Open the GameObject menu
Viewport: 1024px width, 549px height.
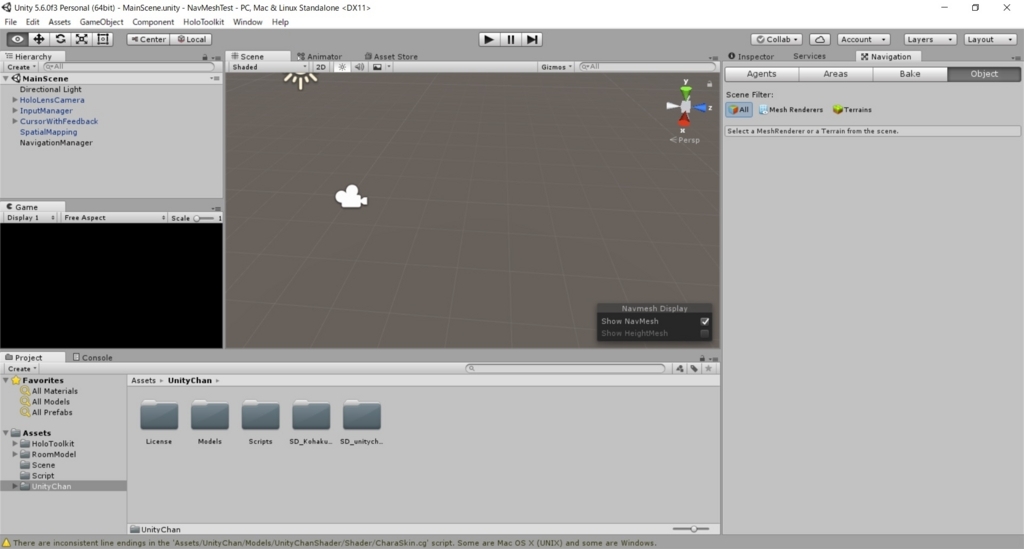[101, 22]
